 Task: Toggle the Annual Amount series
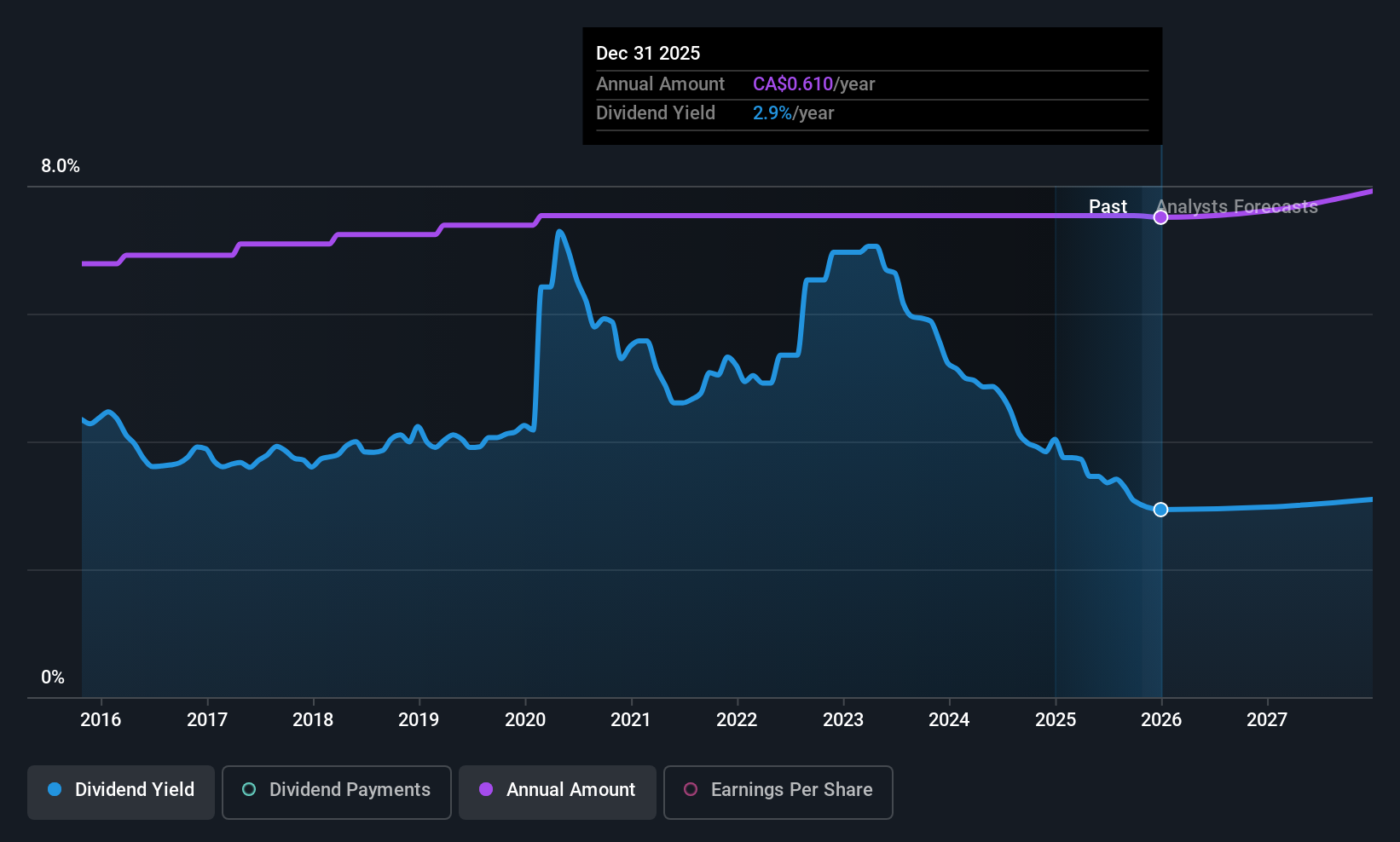click(557, 791)
